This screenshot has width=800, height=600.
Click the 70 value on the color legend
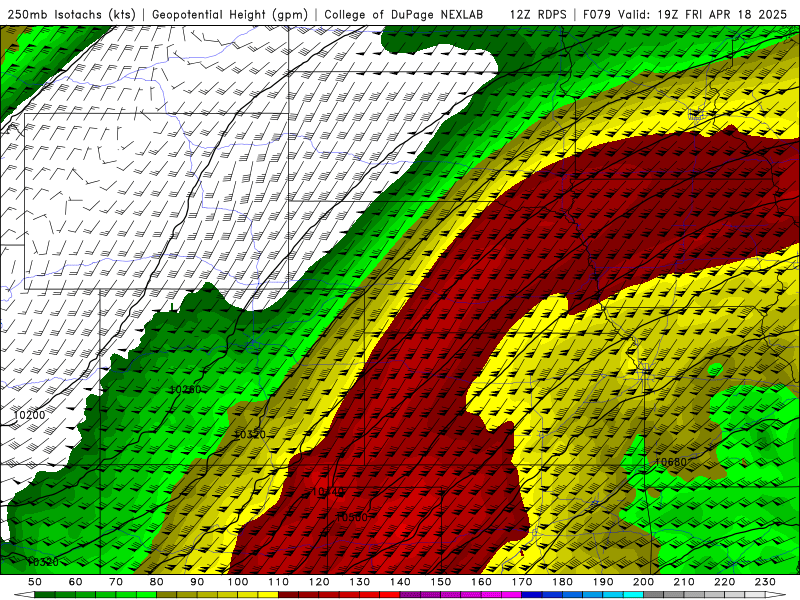[x=116, y=582]
